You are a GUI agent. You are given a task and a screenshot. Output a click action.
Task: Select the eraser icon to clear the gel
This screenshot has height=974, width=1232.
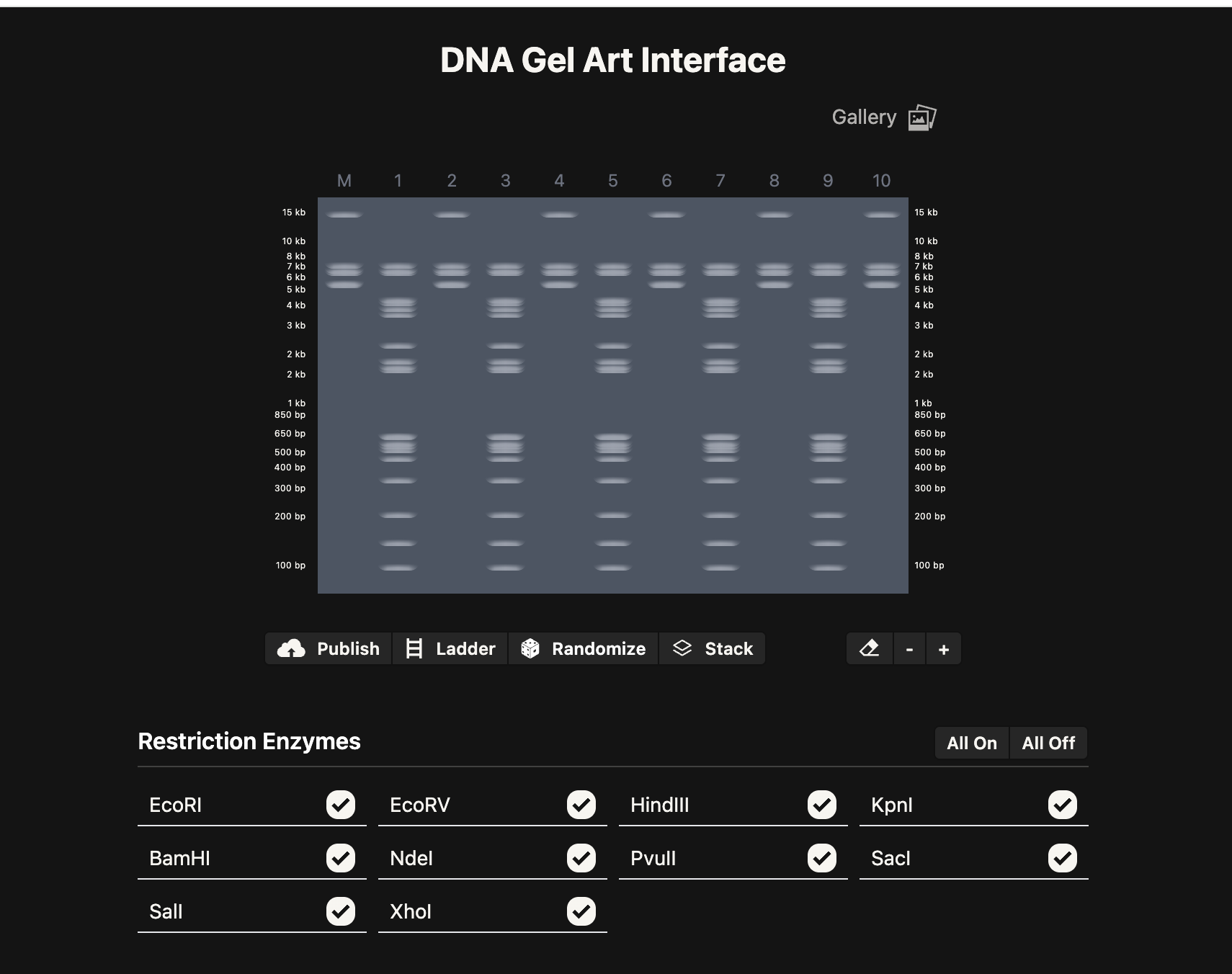[x=870, y=648]
